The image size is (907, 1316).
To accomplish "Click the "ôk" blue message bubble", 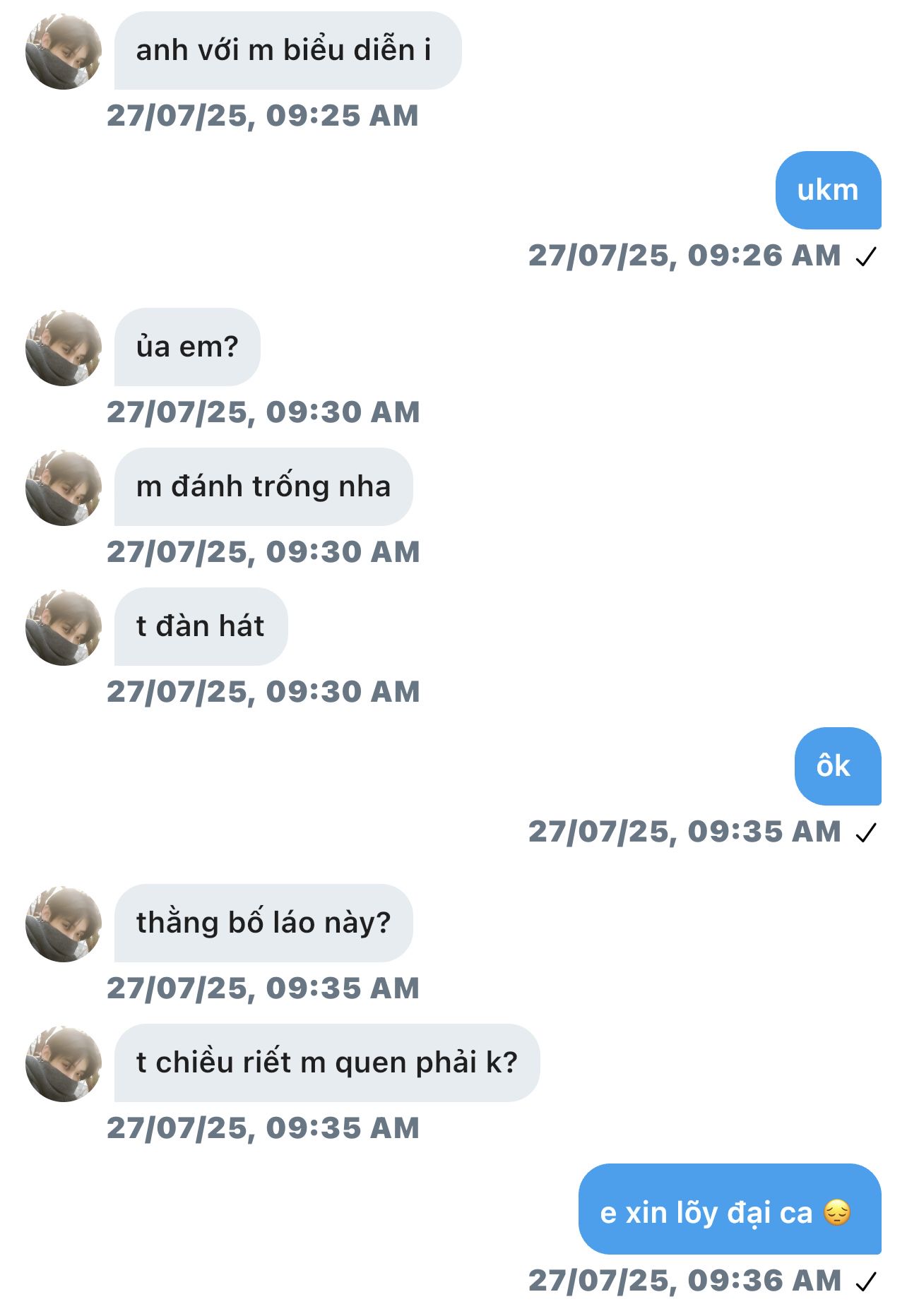I will (837, 767).
